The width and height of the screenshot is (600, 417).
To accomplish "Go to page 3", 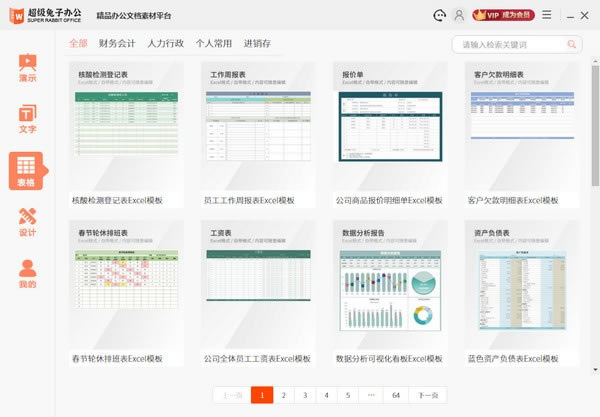I will pyautogui.click(x=305, y=395).
